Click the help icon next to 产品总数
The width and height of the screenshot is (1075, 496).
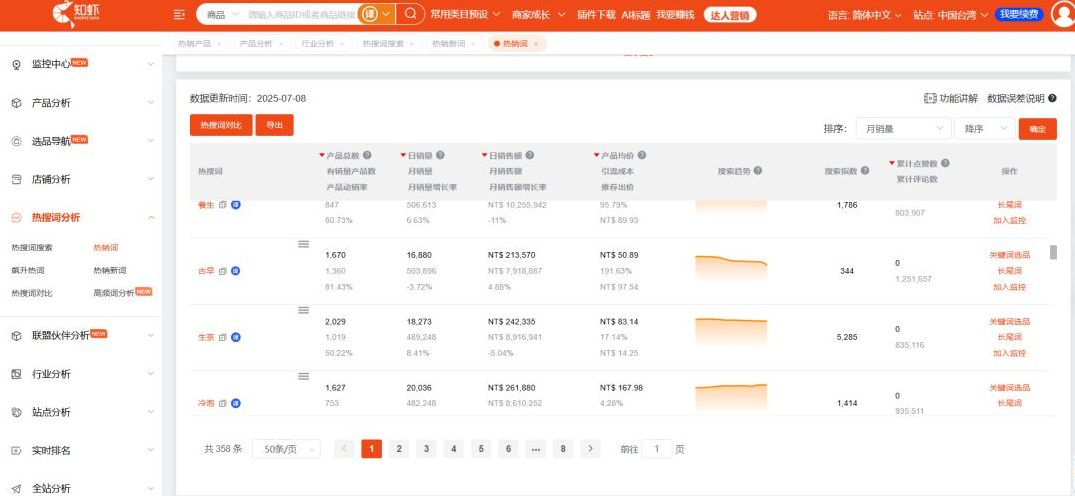pos(367,155)
